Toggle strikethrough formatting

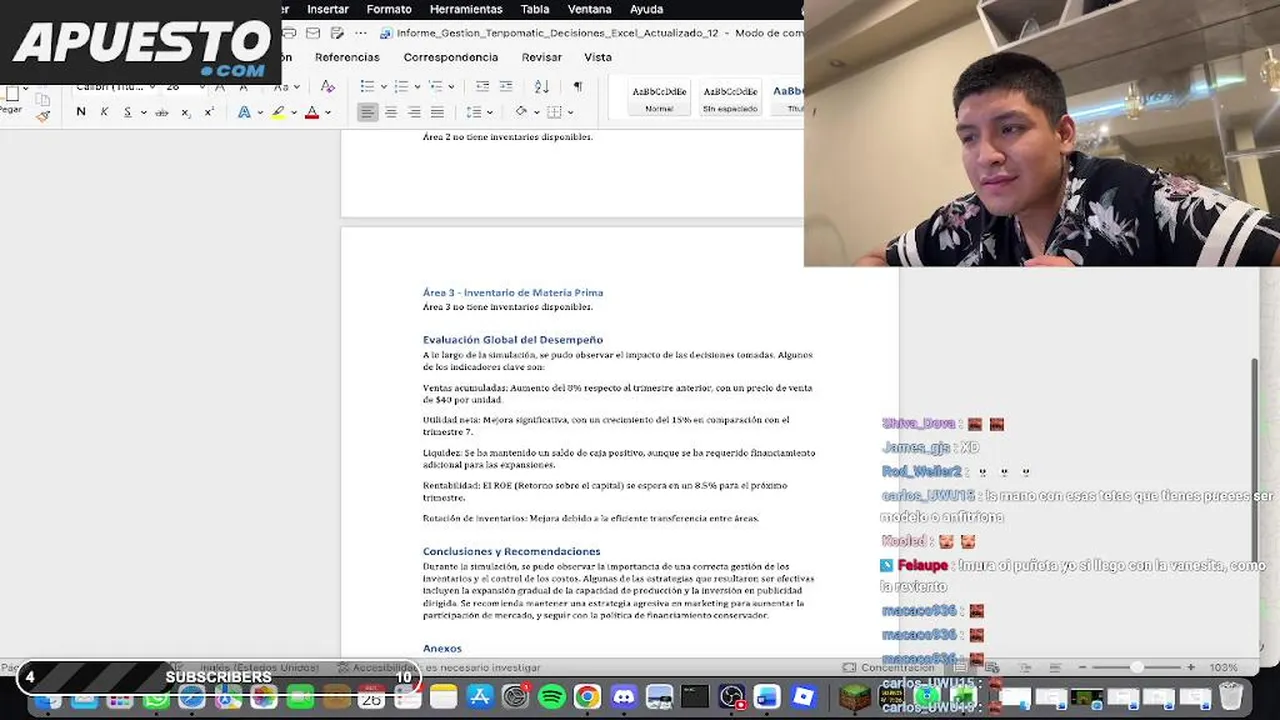(x=161, y=112)
